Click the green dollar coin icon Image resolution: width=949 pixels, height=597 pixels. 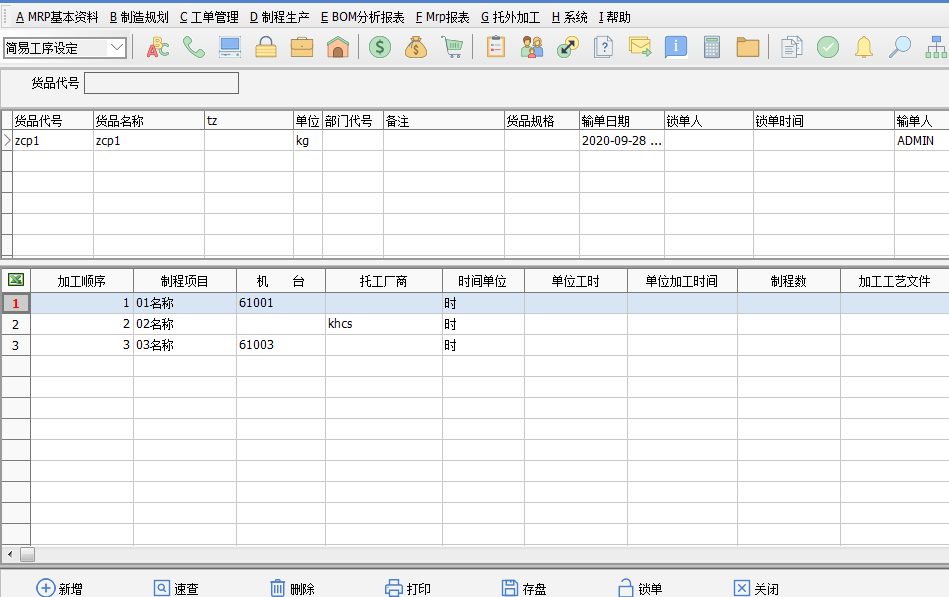[x=380, y=47]
